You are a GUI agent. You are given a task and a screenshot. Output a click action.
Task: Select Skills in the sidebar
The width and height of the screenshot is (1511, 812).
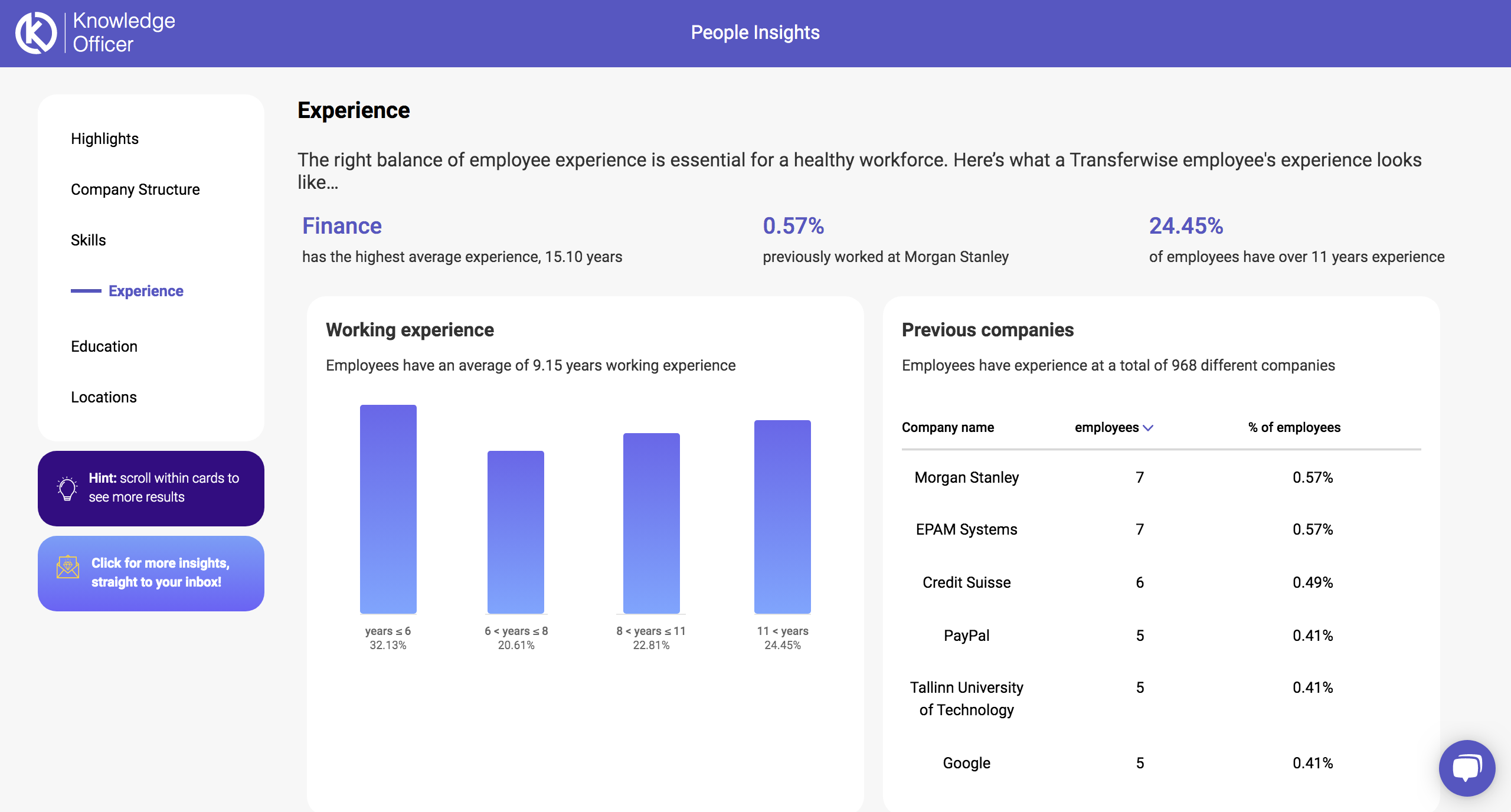click(88, 240)
